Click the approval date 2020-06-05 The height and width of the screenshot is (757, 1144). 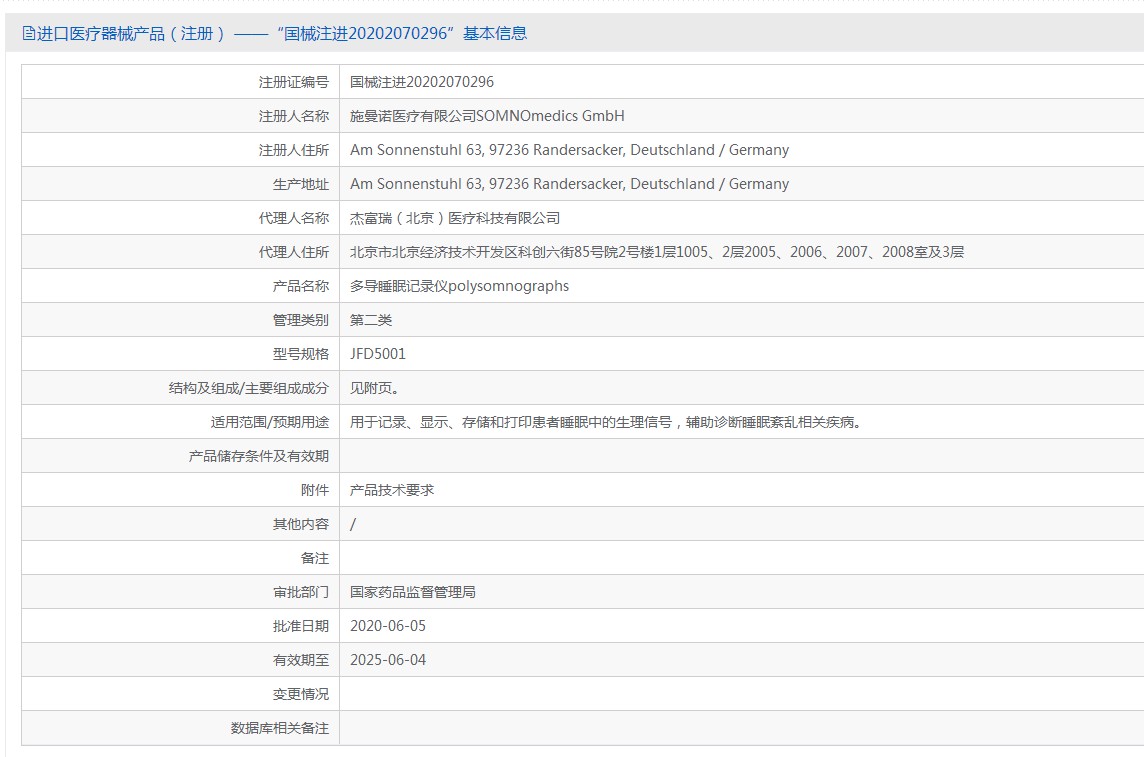(x=387, y=626)
